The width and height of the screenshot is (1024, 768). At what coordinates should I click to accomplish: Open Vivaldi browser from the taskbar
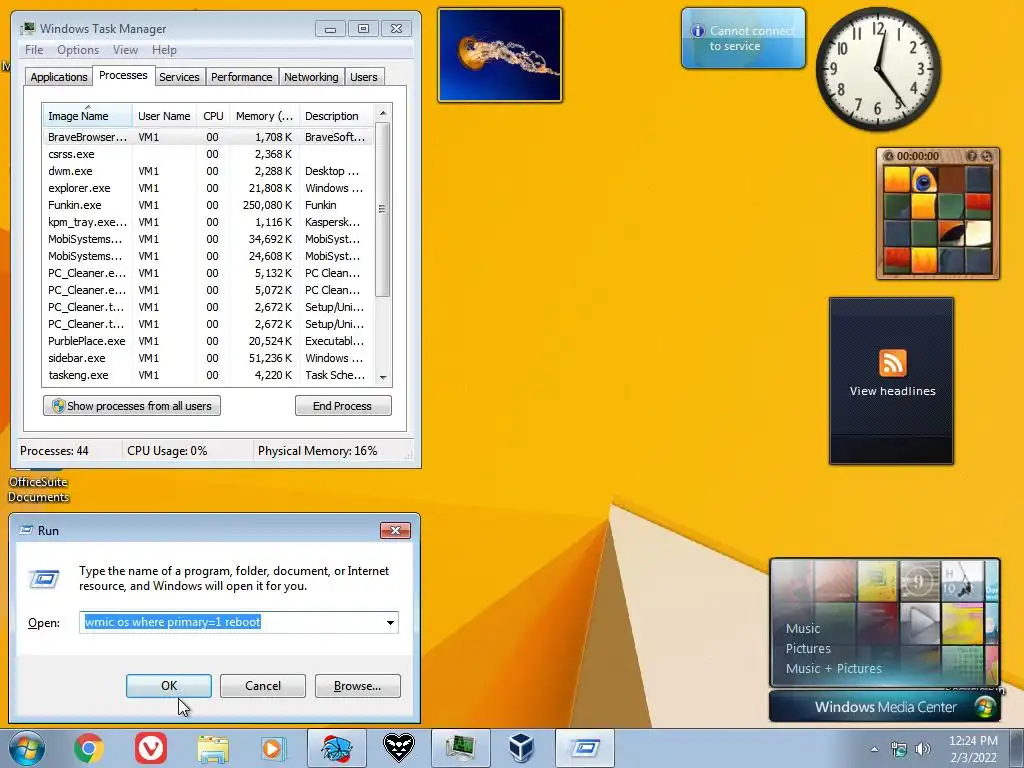[x=151, y=748]
